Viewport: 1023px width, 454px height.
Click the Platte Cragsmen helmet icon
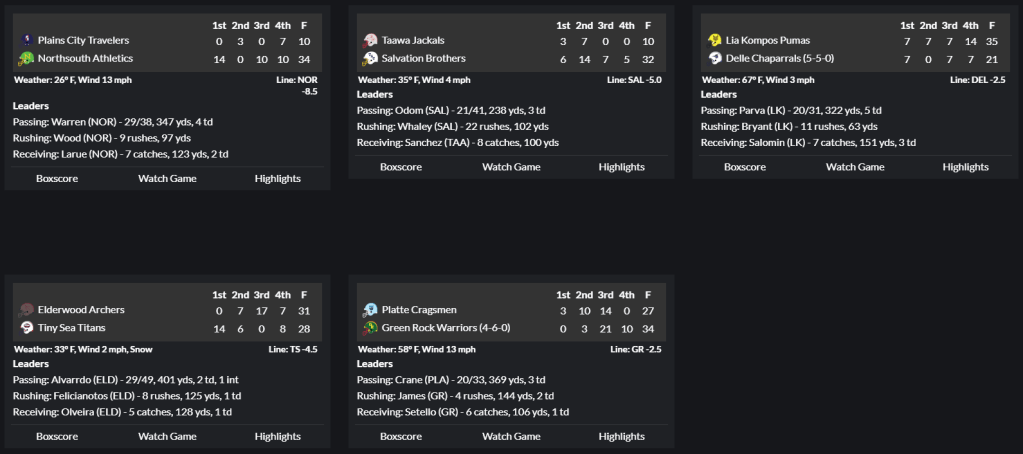[x=371, y=310]
